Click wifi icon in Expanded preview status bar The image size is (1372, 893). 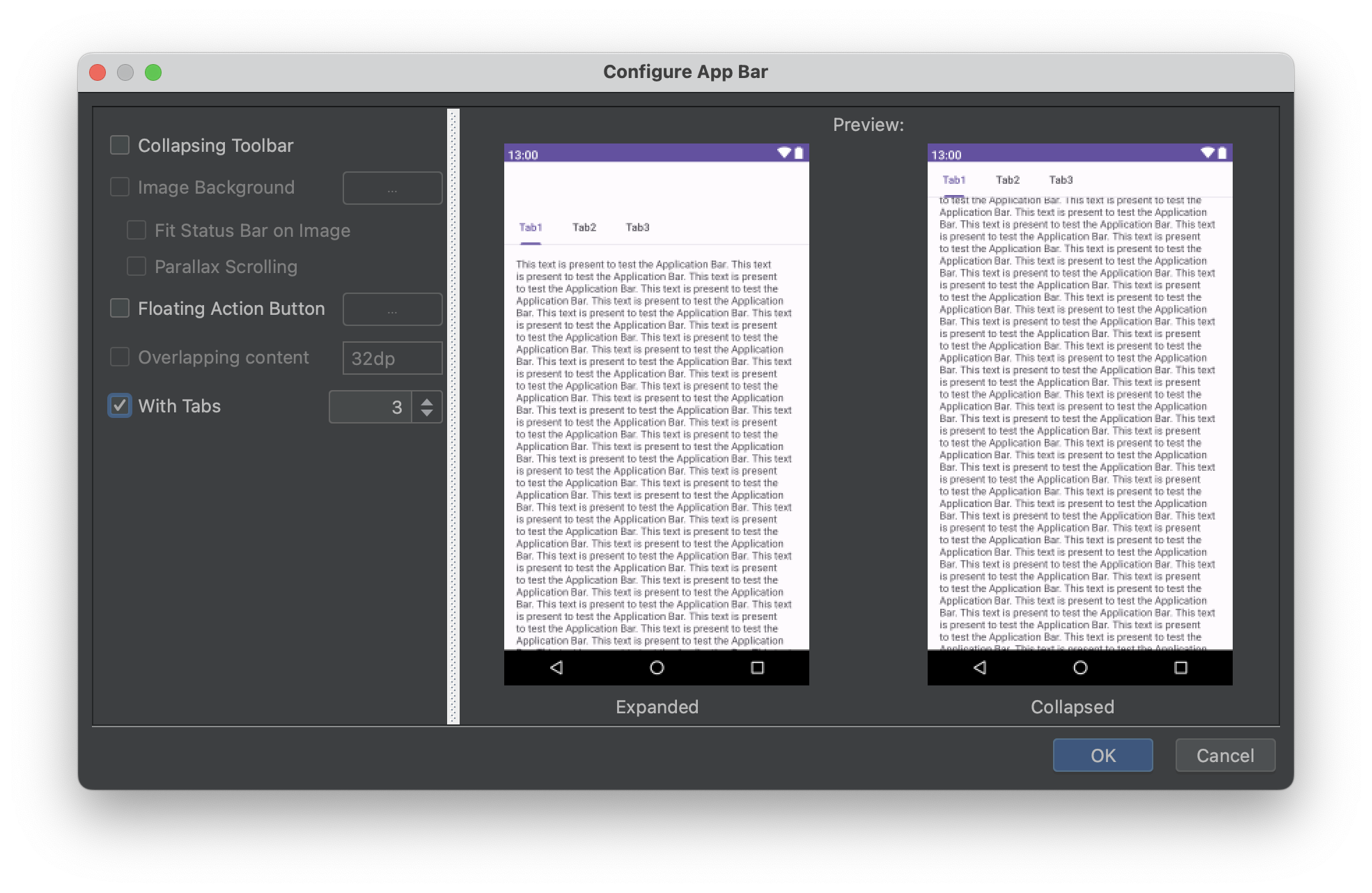(784, 153)
